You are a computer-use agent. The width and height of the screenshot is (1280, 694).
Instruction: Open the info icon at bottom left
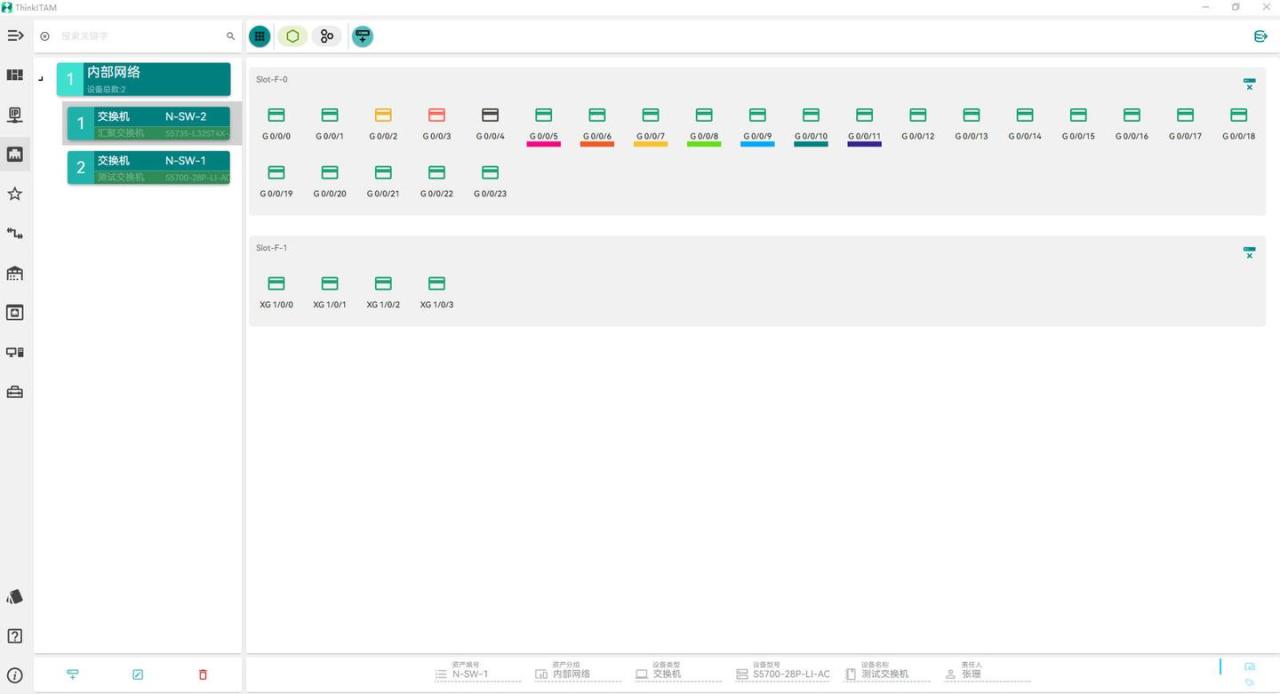(x=15, y=675)
